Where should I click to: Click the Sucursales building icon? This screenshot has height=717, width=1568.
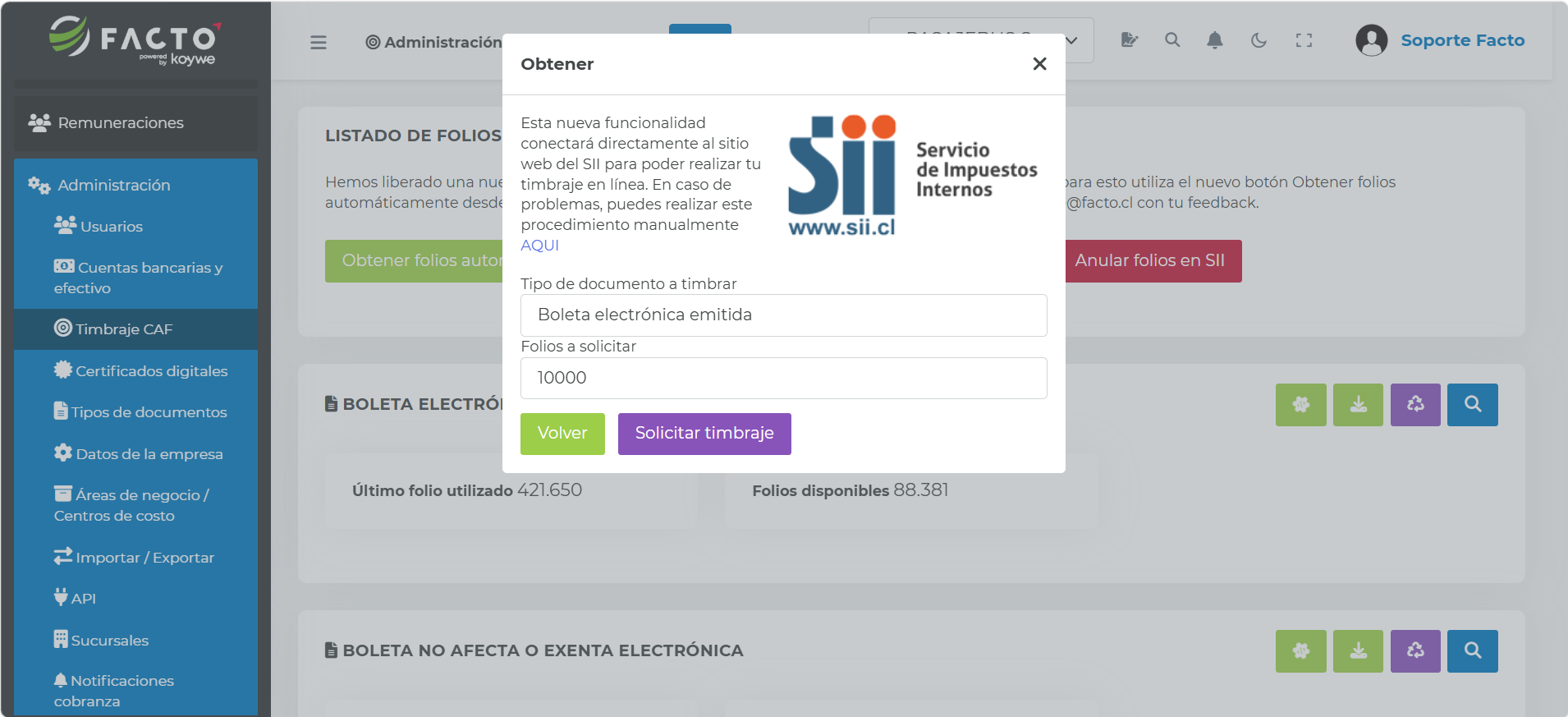tap(61, 639)
